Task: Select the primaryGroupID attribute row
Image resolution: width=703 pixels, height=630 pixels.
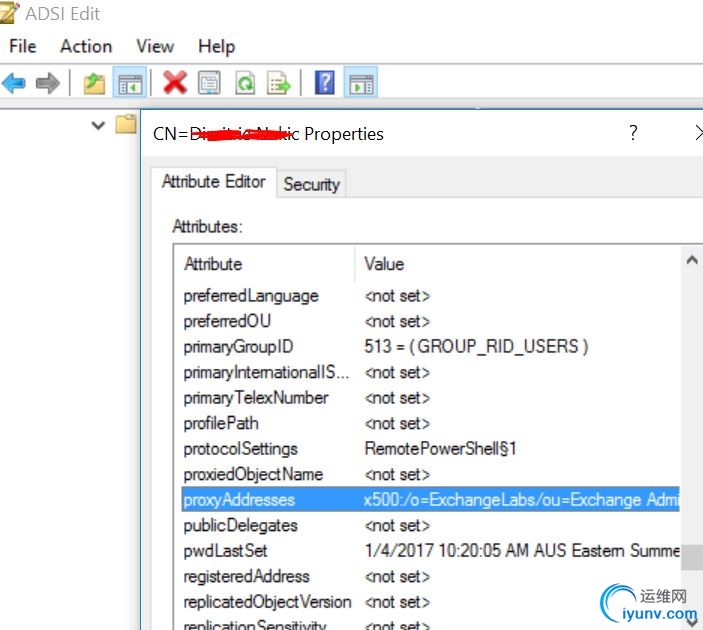Action: (430, 347)
